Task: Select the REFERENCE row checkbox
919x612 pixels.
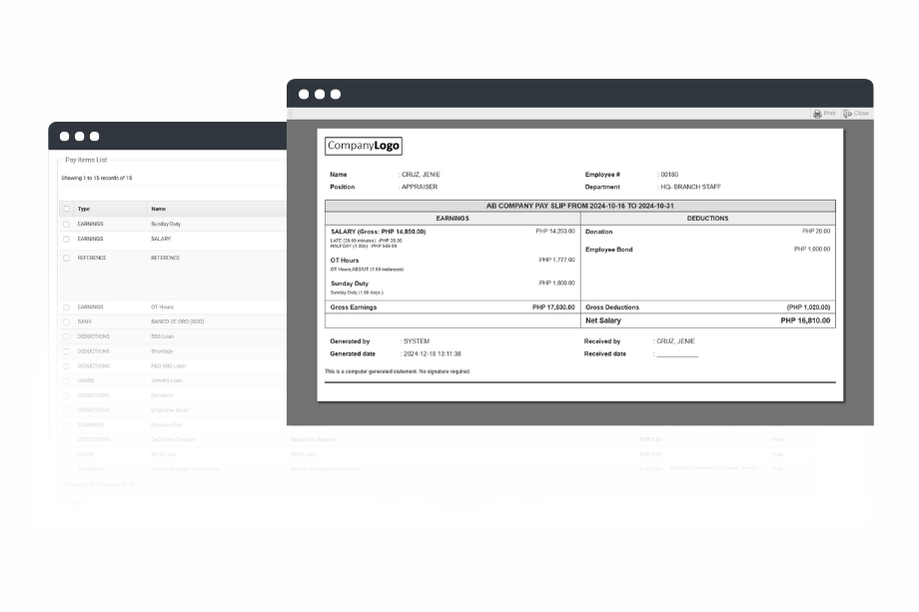Action: click(67, 258)
